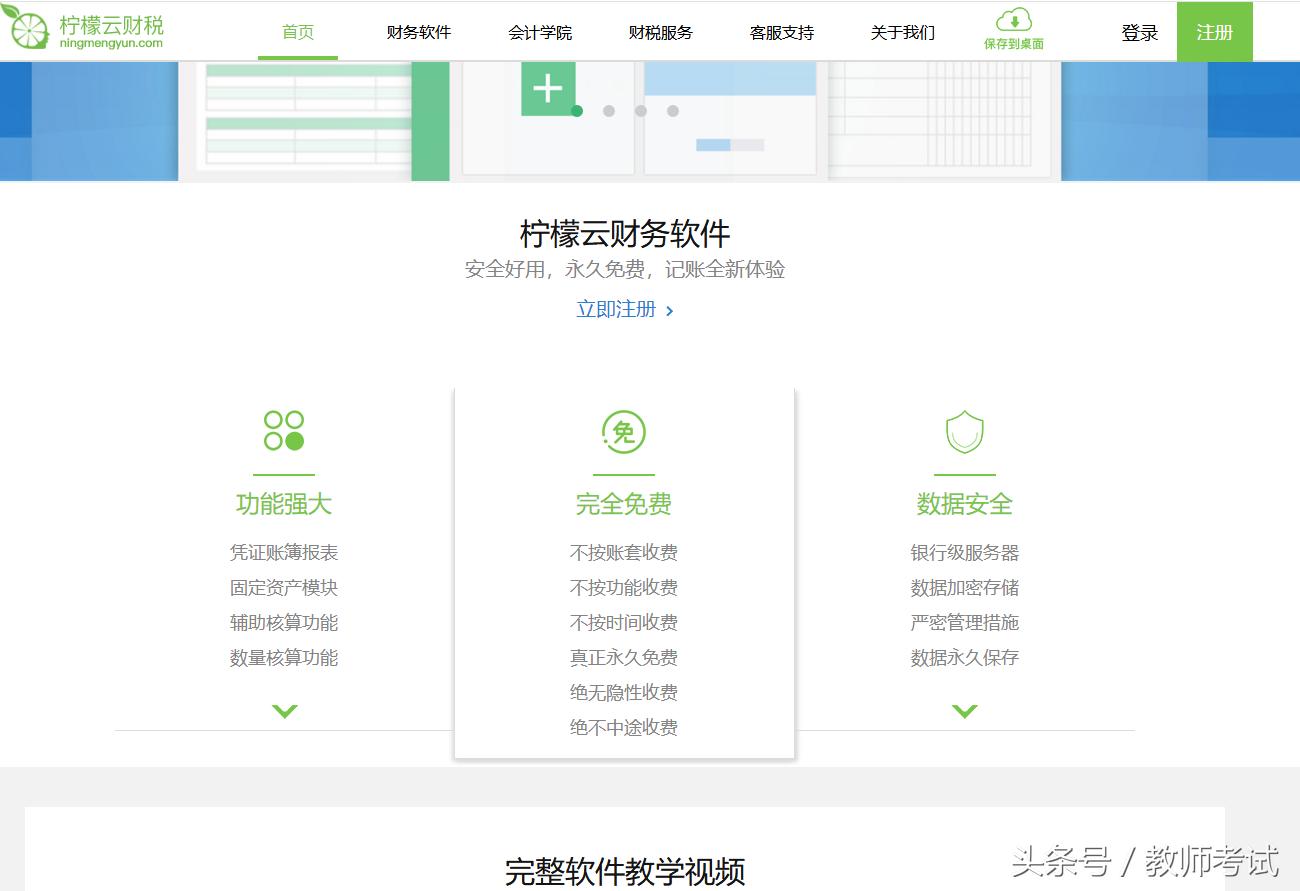The image size is (1300, 891).
Task: Select the first carousel dot indicator
Action: [577, 111]
